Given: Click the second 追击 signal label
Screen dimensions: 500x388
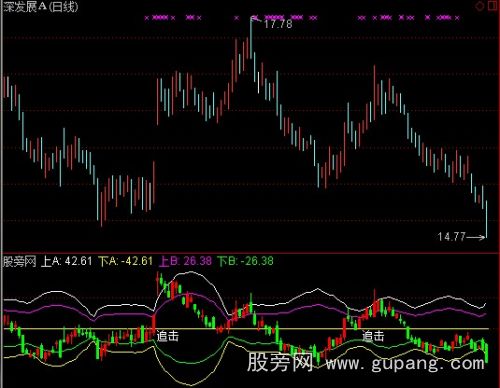Looking at the screenshot, I should tap(373, 336).
